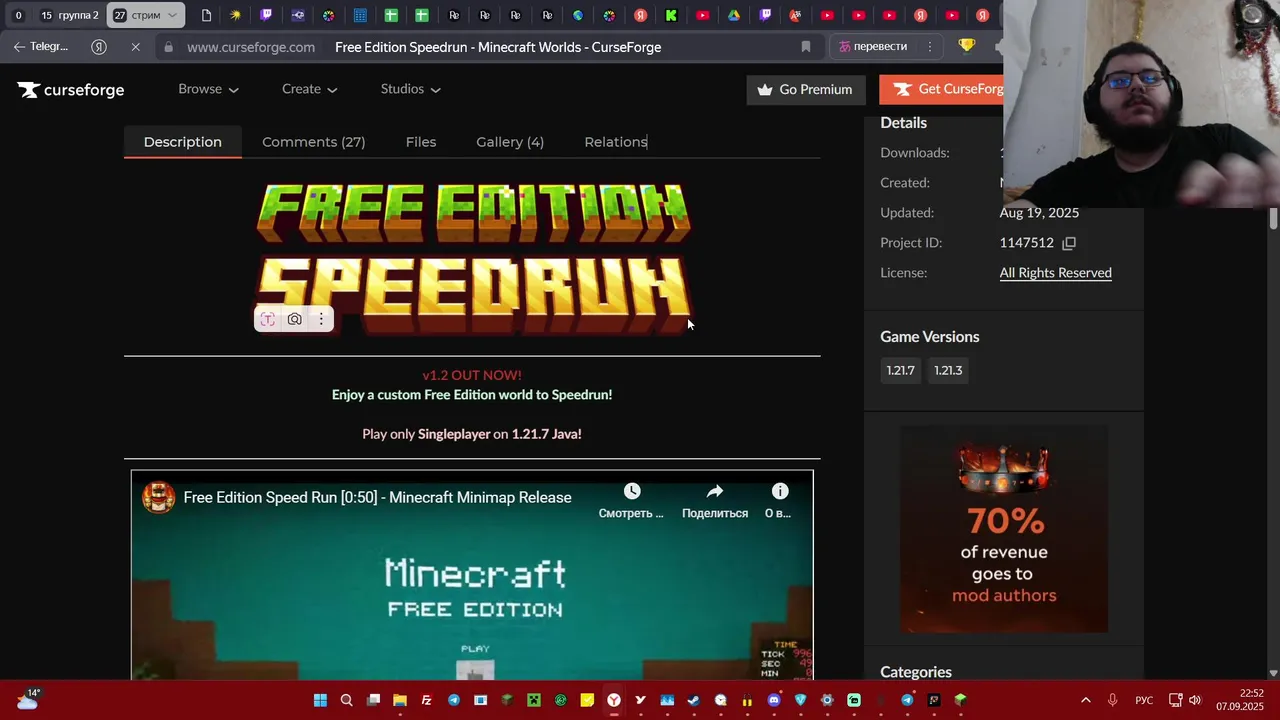The height and width of the screenshot is (720, 1280).
Task: Click the camera icon on image overlay
Action: pyautogui.click(x=294, y=319)
